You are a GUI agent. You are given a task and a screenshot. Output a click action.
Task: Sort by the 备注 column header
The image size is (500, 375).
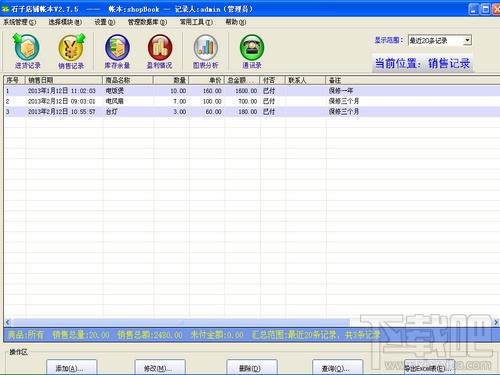[413, 80]
